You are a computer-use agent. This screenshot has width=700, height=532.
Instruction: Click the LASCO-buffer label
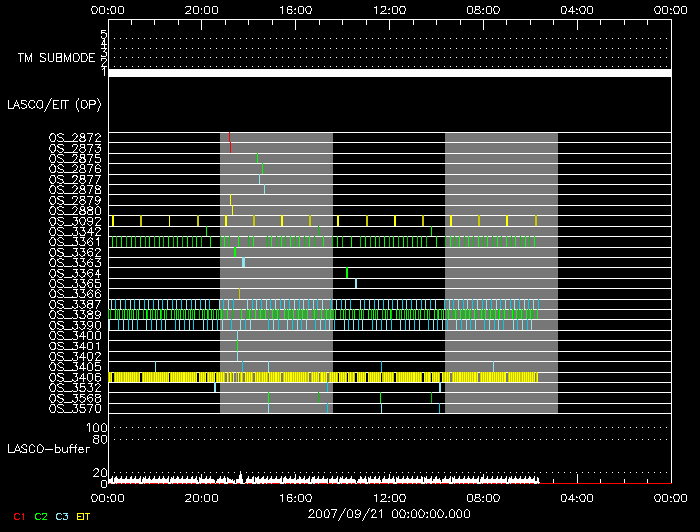(x=49, y=449)
